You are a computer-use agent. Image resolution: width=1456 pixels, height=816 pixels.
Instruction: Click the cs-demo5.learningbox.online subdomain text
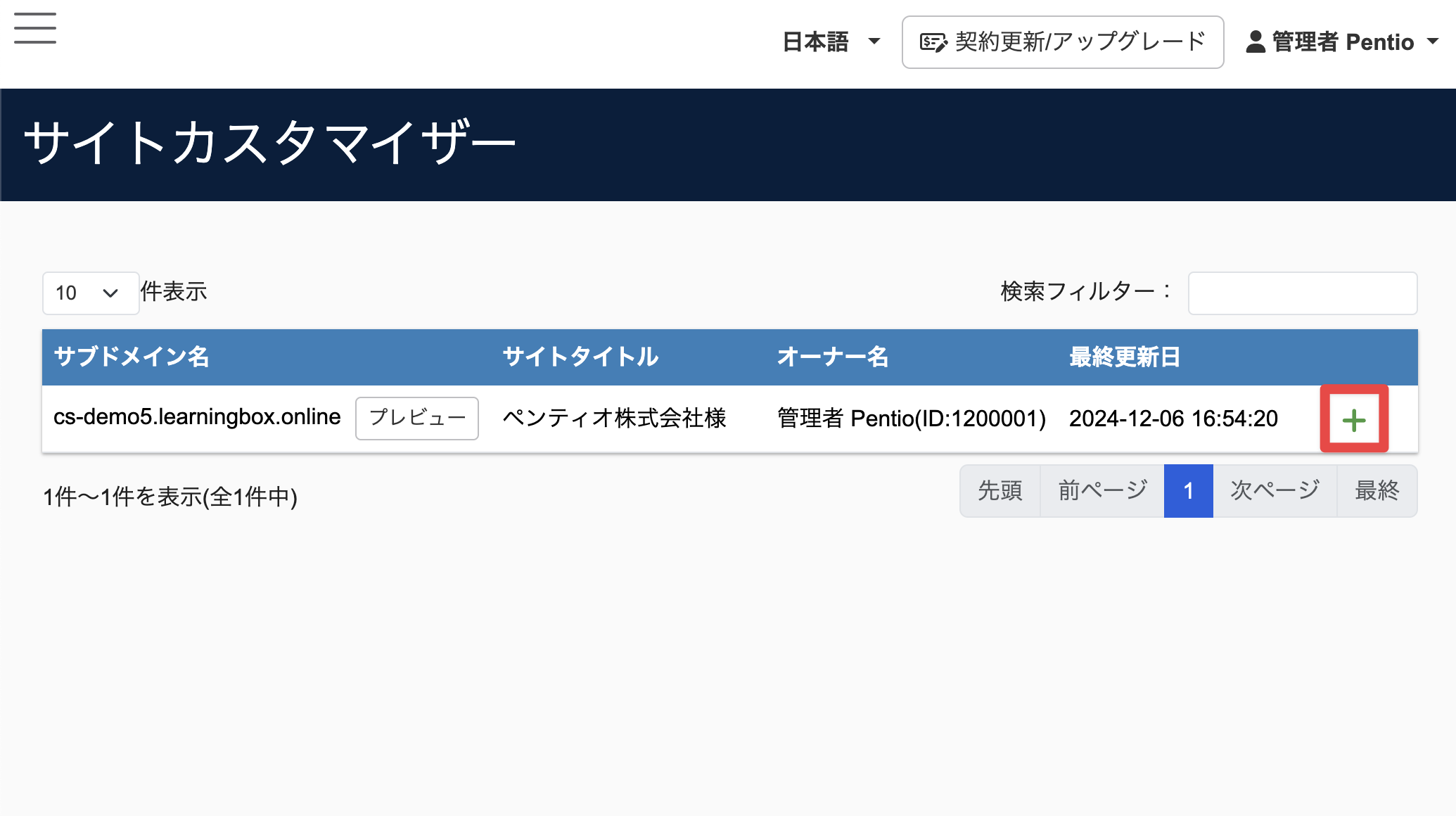[x=197, y=417]
